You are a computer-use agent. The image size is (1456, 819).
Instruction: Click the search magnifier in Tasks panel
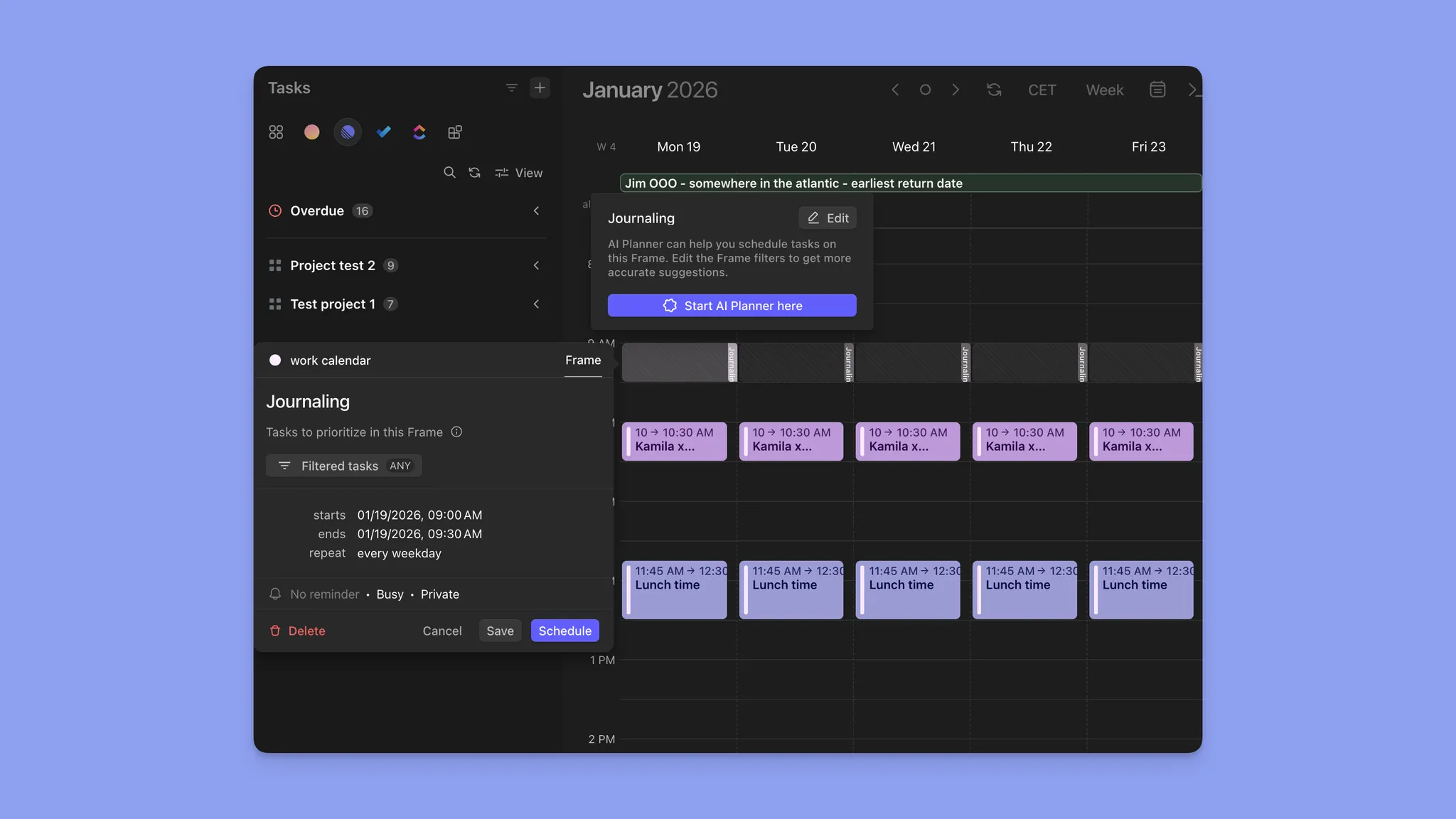tap(449, 173)
